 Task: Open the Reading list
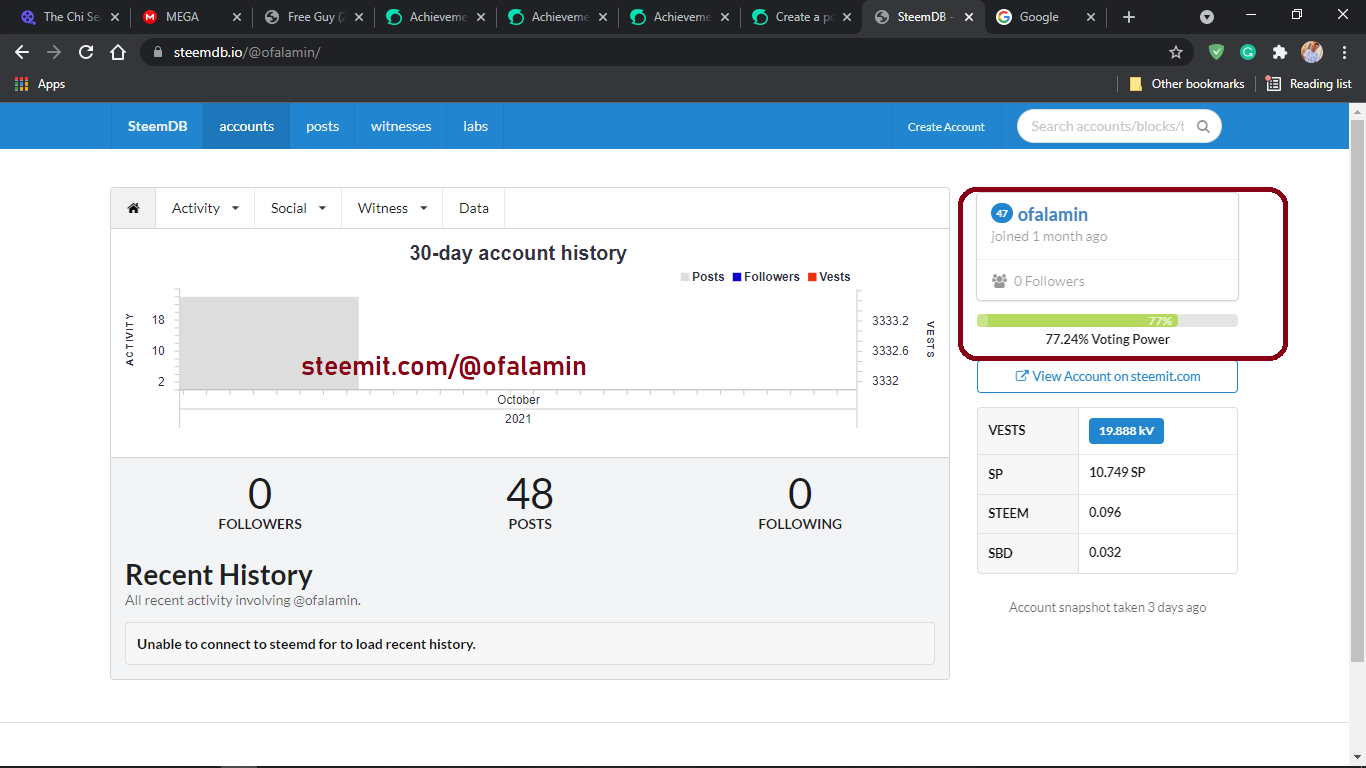[x=1308, y=84]
